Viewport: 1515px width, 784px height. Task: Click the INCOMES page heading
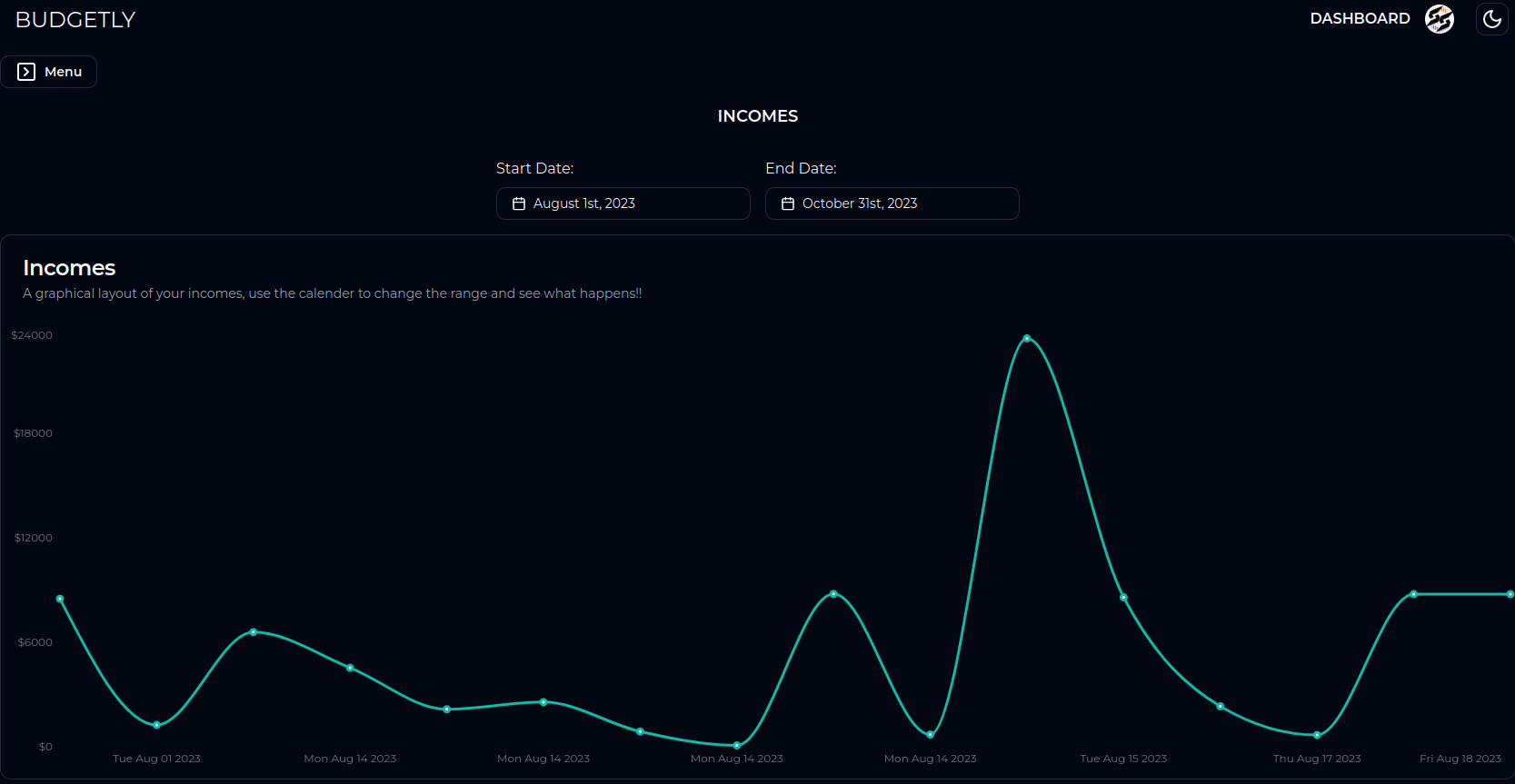click(758, 116)
